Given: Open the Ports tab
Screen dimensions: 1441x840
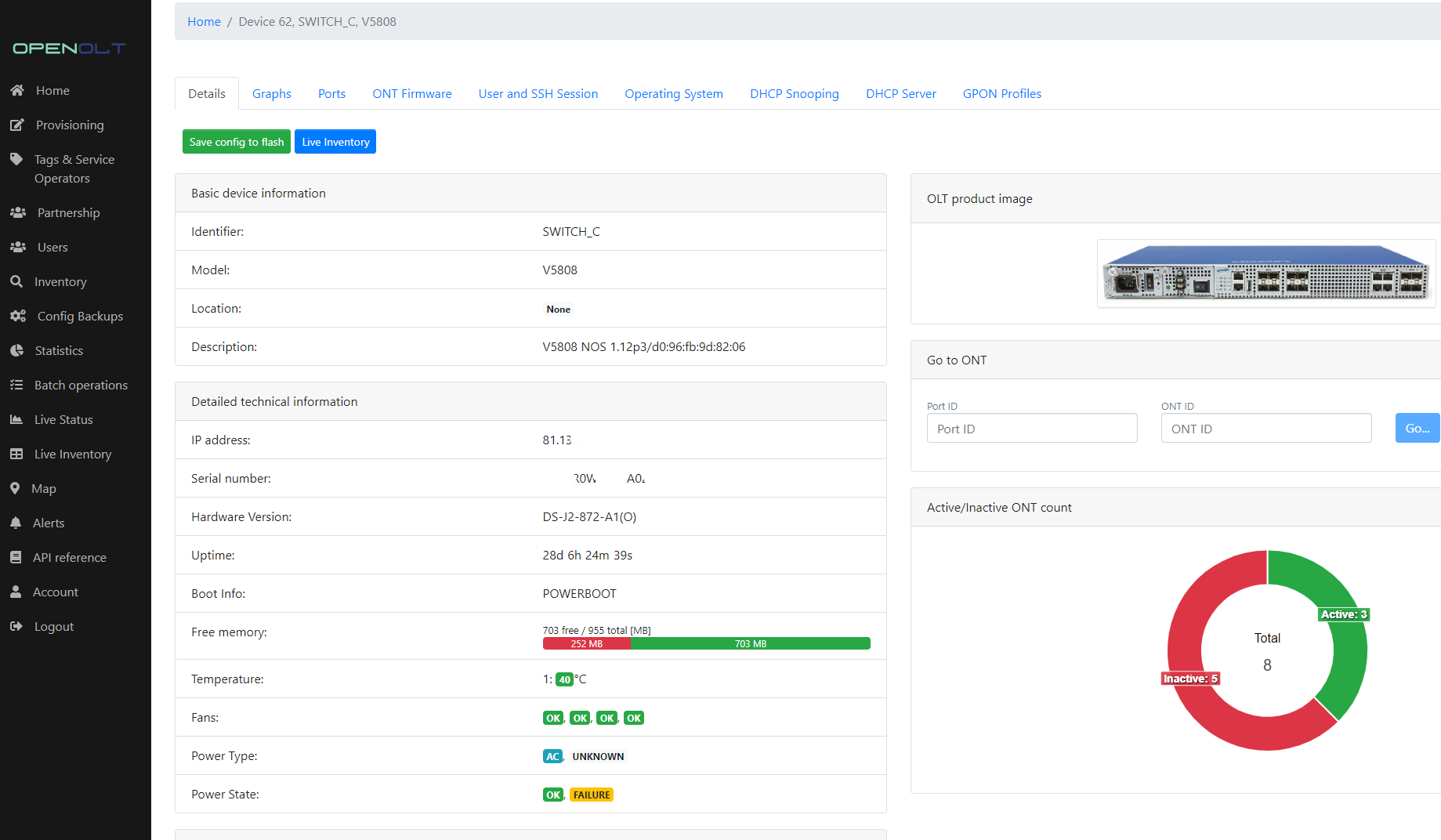Looking at the screenshot, I should tap(331, 93).
